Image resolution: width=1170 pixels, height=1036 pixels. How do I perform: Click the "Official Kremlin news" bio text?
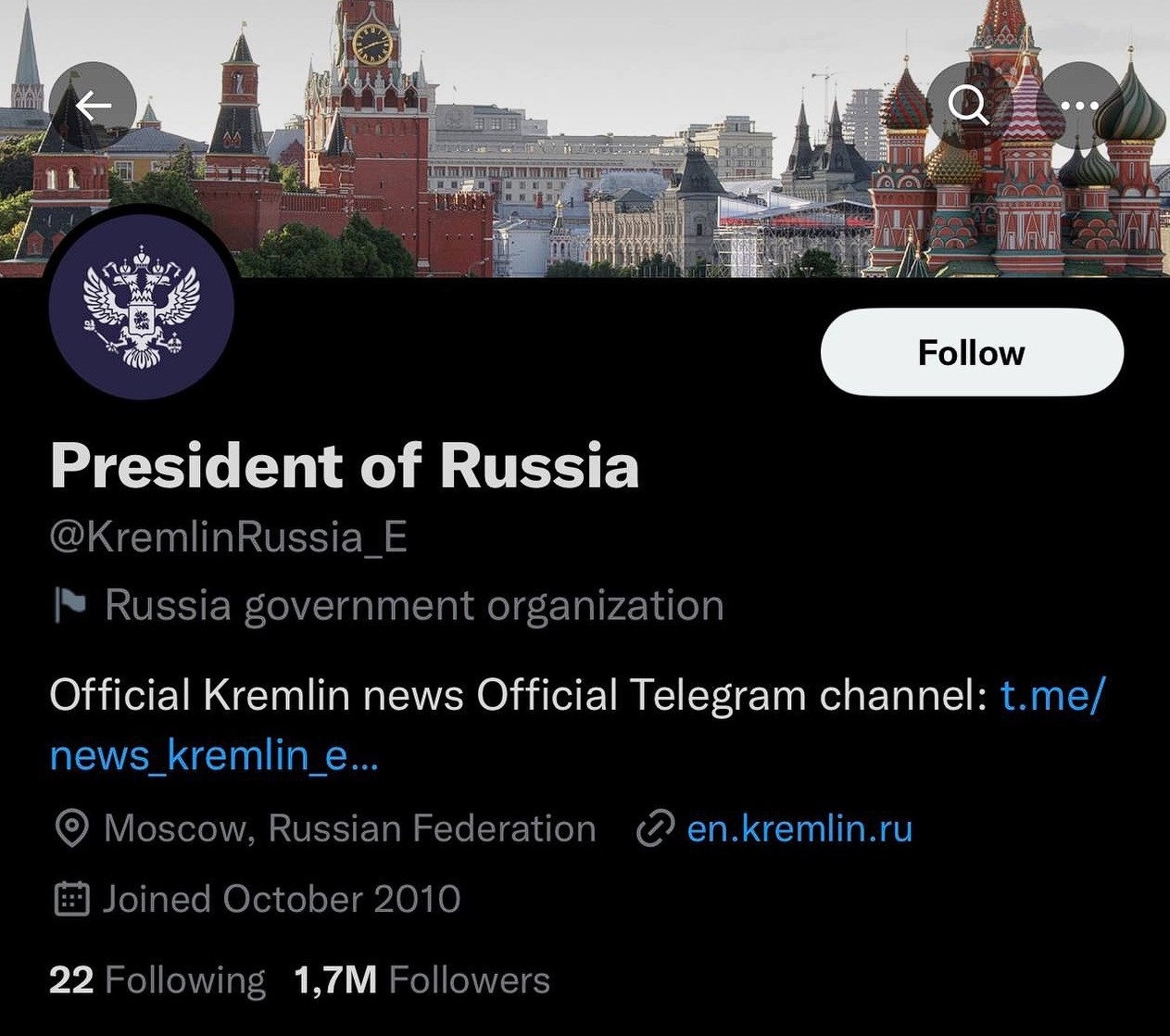[257, 695]
